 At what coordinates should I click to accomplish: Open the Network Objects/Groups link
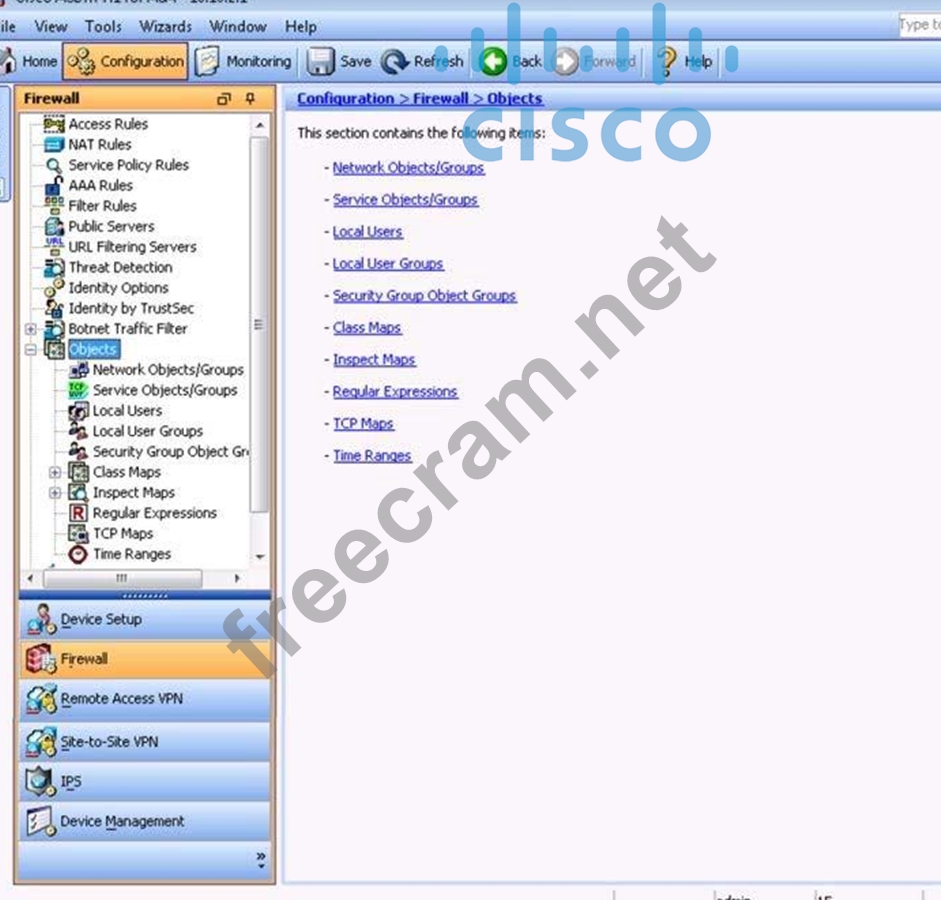pos(408,168)
